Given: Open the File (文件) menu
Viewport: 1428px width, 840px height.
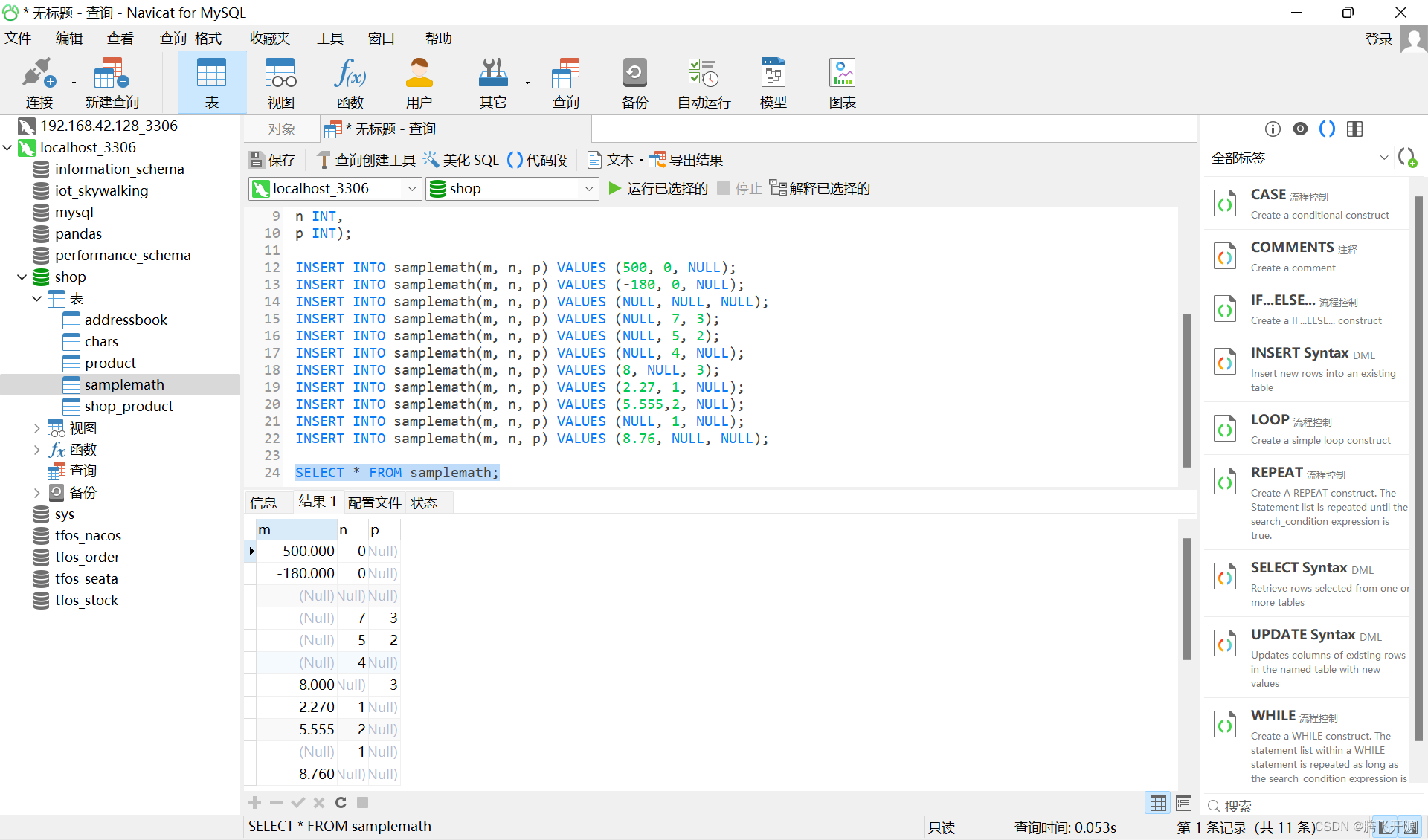Looking at the screenshot, I should click(x=18, y=38).
